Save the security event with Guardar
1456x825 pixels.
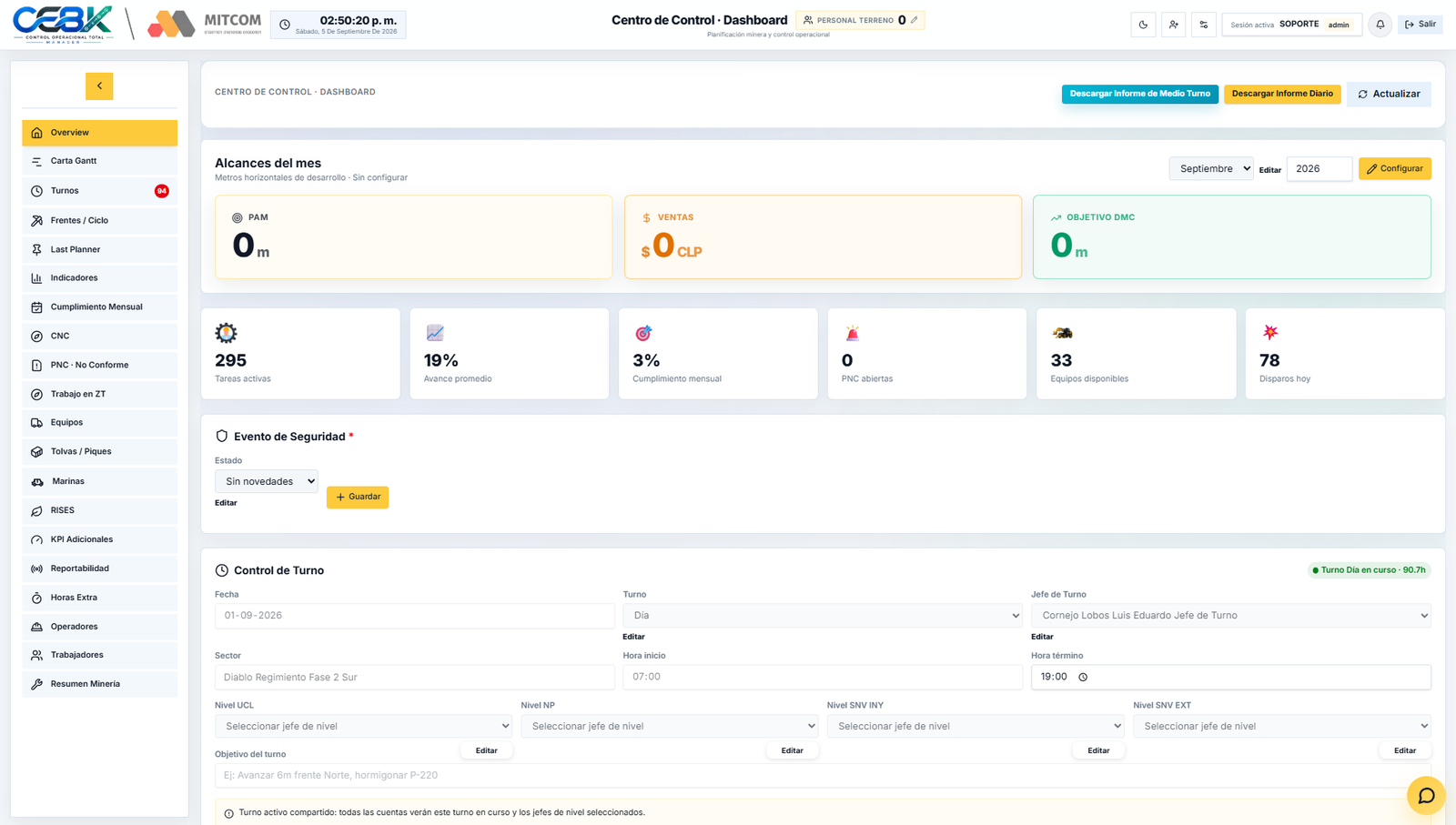pos(358,497)
